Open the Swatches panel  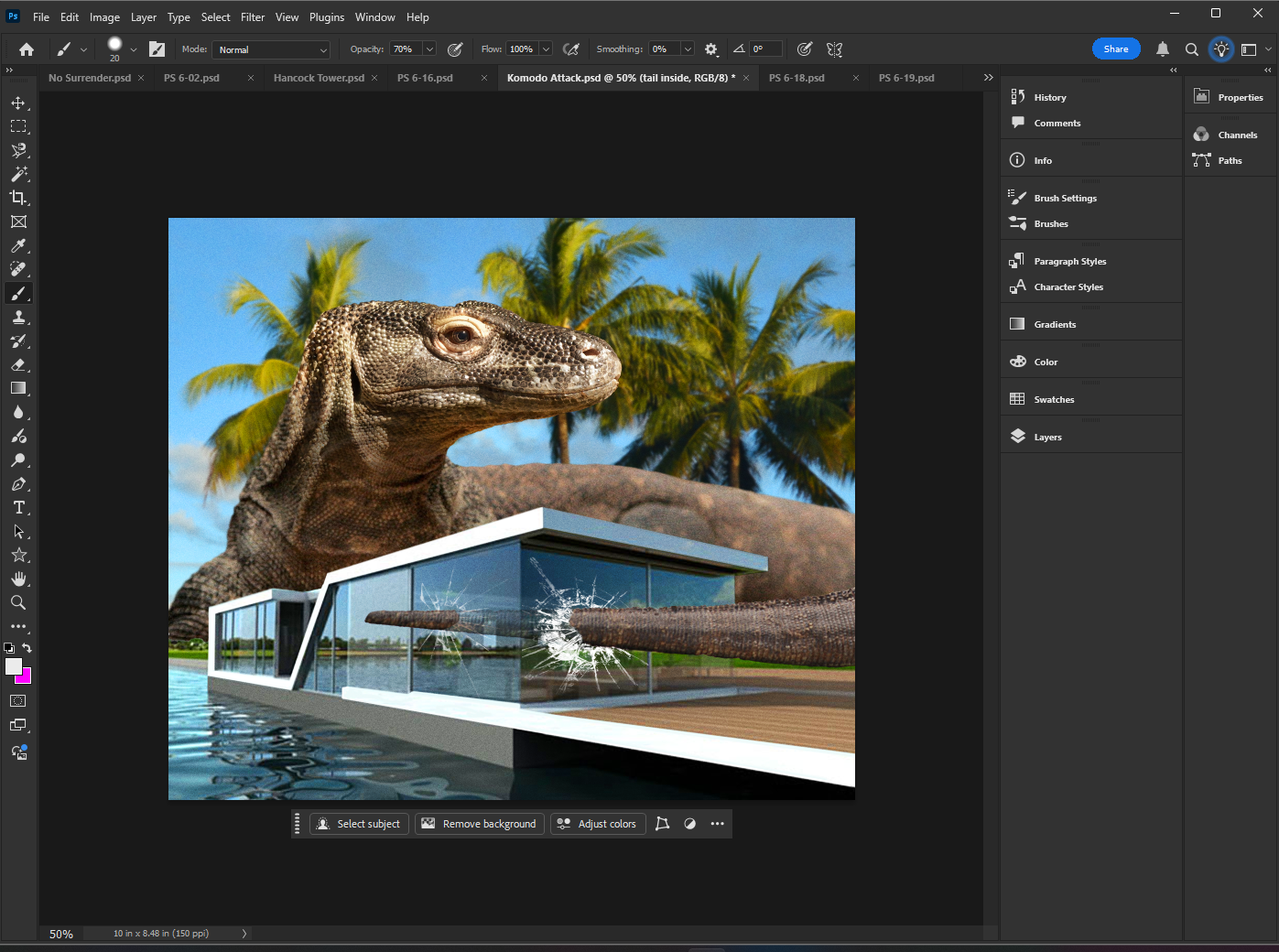coord(1055,399)
